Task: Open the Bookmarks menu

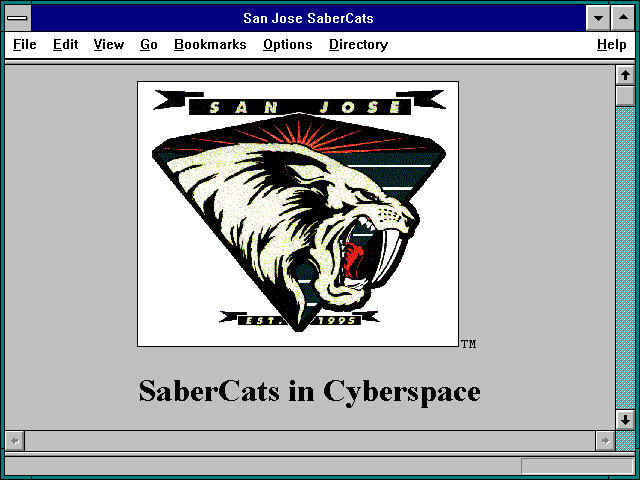Action: click(x=210, y=44)
